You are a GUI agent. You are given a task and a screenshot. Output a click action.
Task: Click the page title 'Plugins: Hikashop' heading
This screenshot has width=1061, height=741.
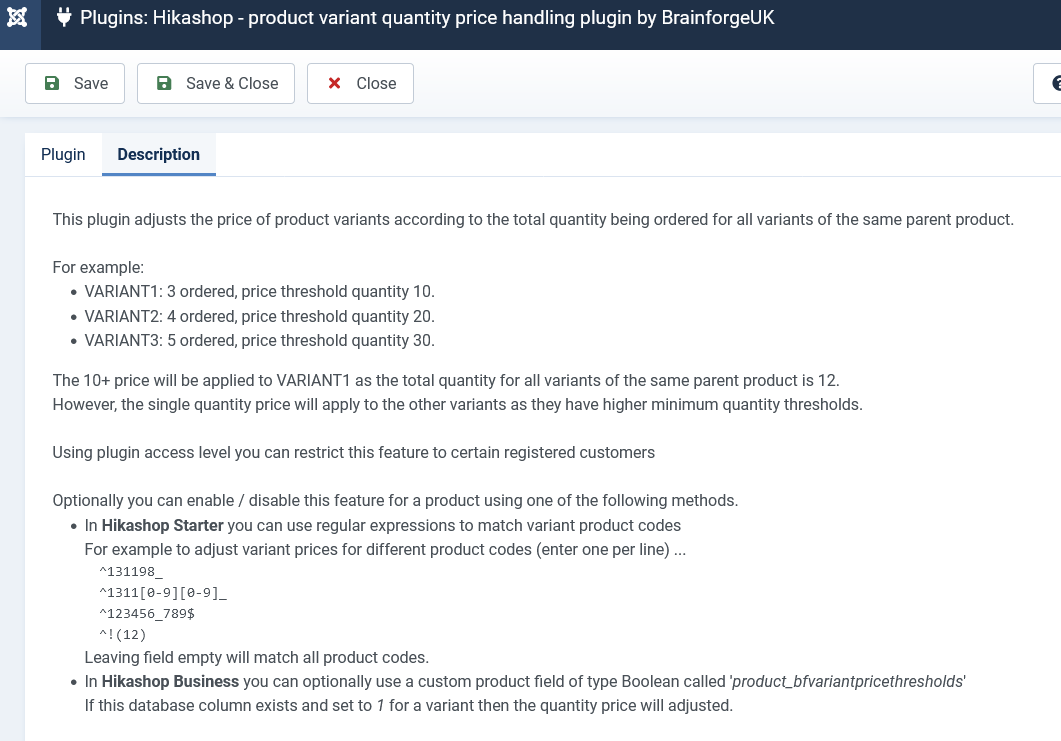(x=427, y=18)
